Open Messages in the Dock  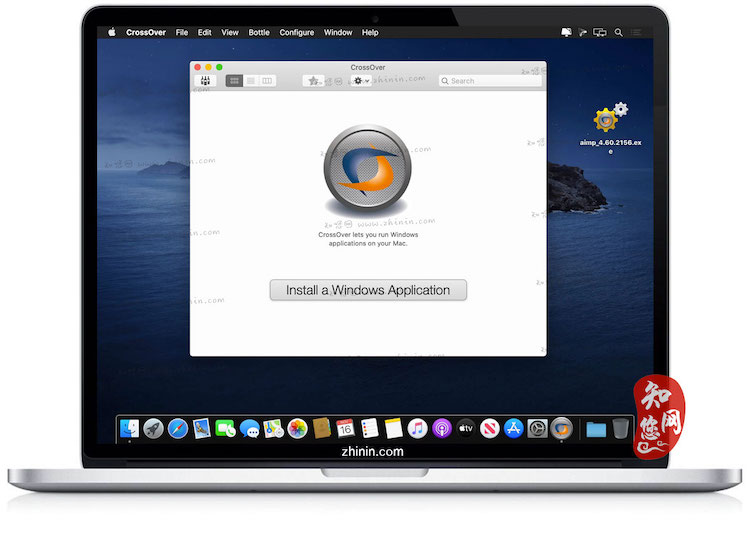pos(249,428)
